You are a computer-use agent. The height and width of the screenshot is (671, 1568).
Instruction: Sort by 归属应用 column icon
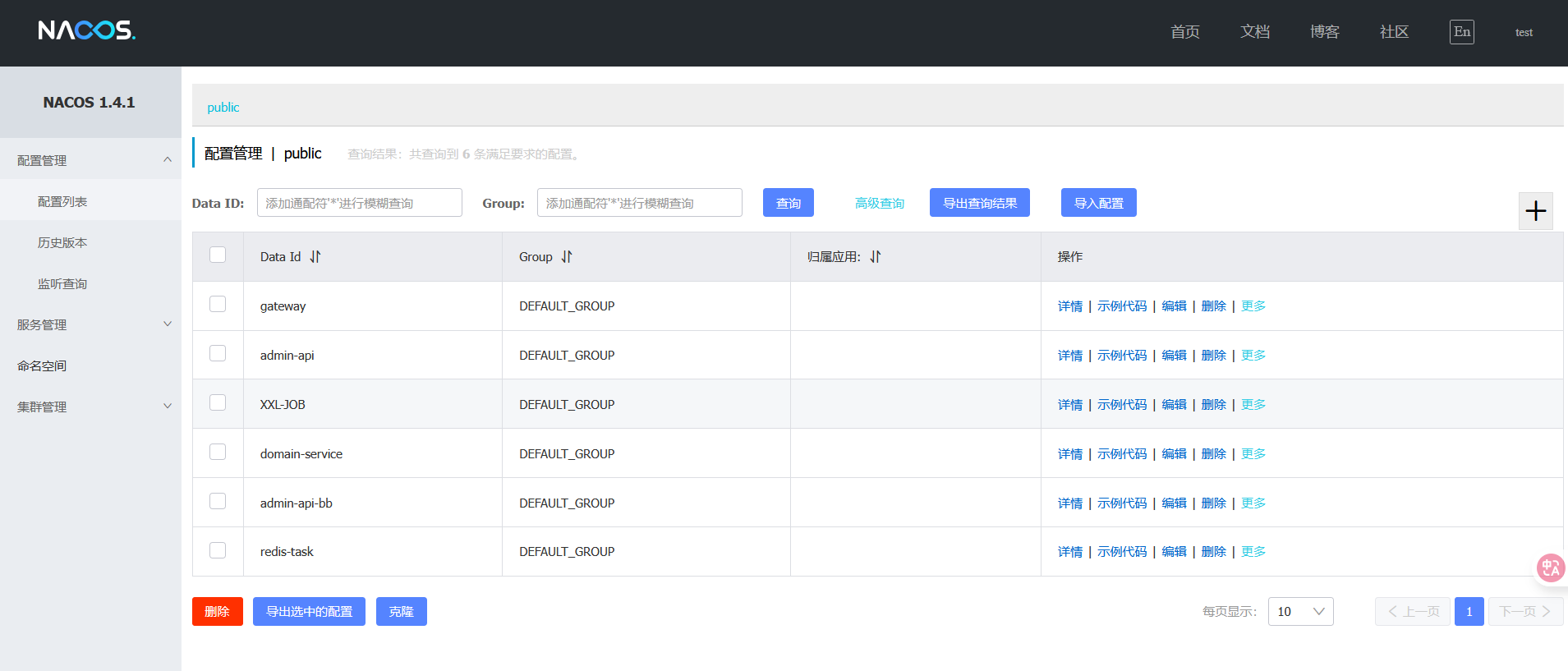click(x=876, y=257)
